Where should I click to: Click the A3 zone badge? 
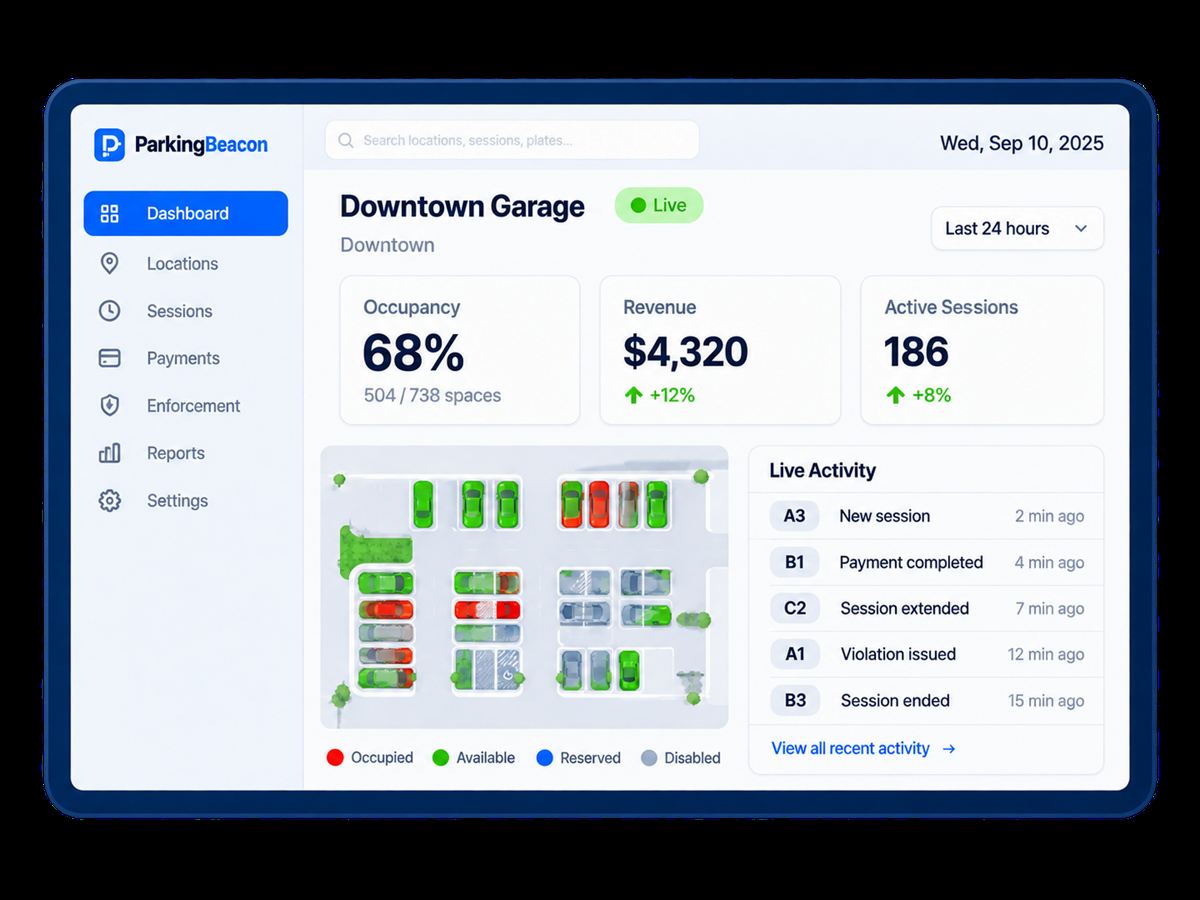794,516
